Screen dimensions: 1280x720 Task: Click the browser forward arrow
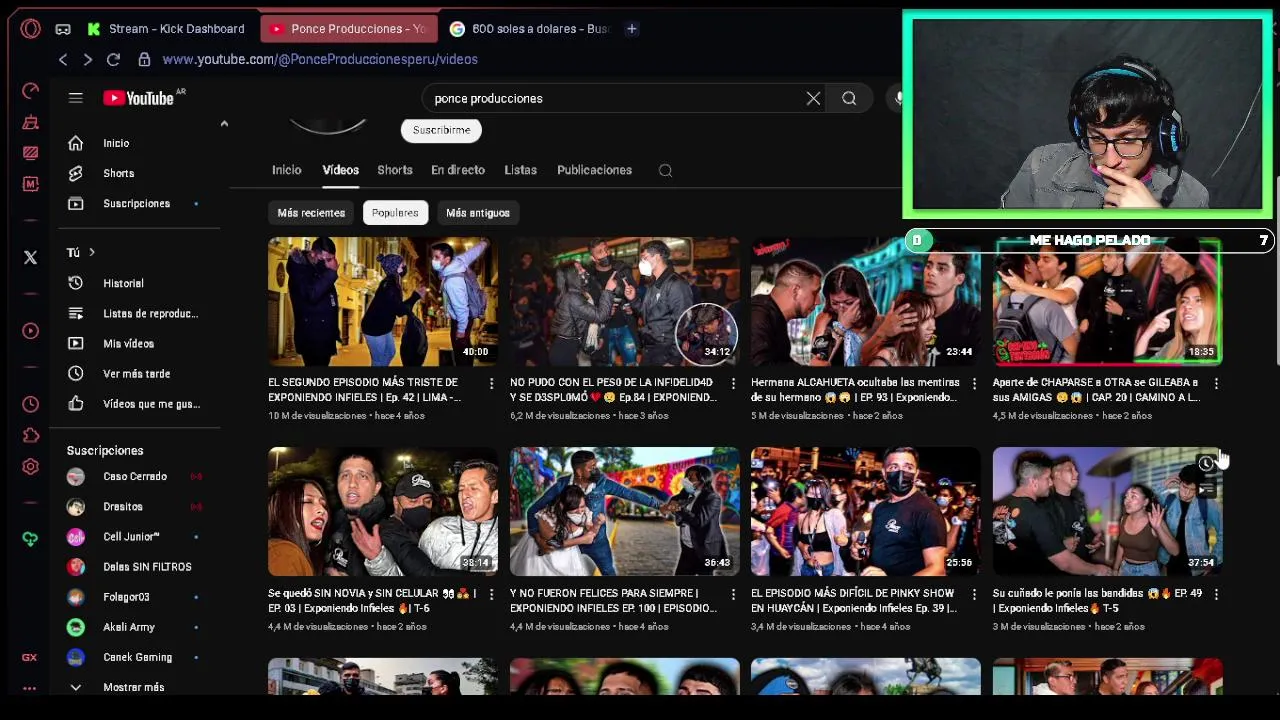coord(88,60)
